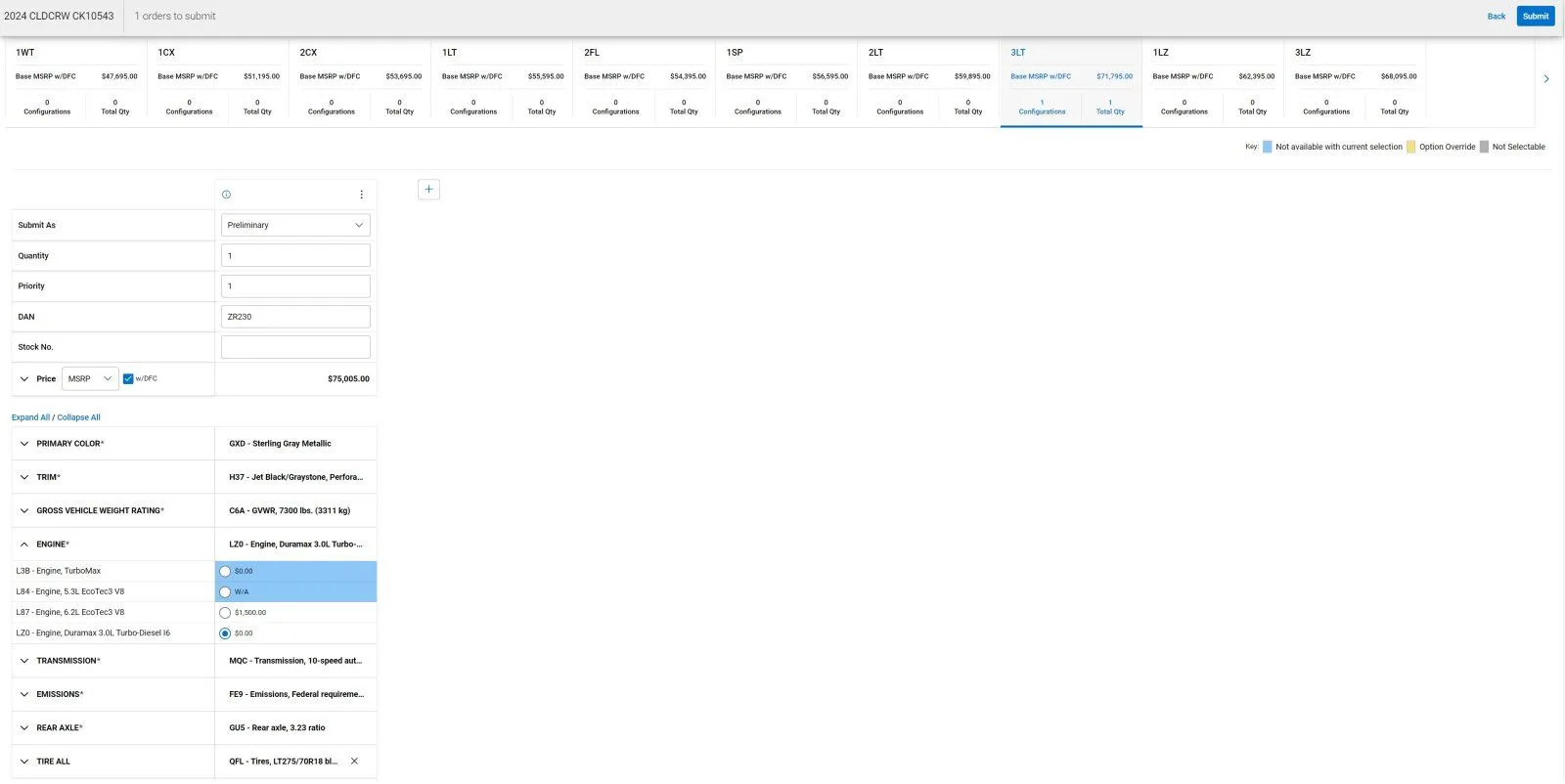The height and width of the screenshot is (784, 1565).
Task: Click the Submit button
Action: 1535,17
